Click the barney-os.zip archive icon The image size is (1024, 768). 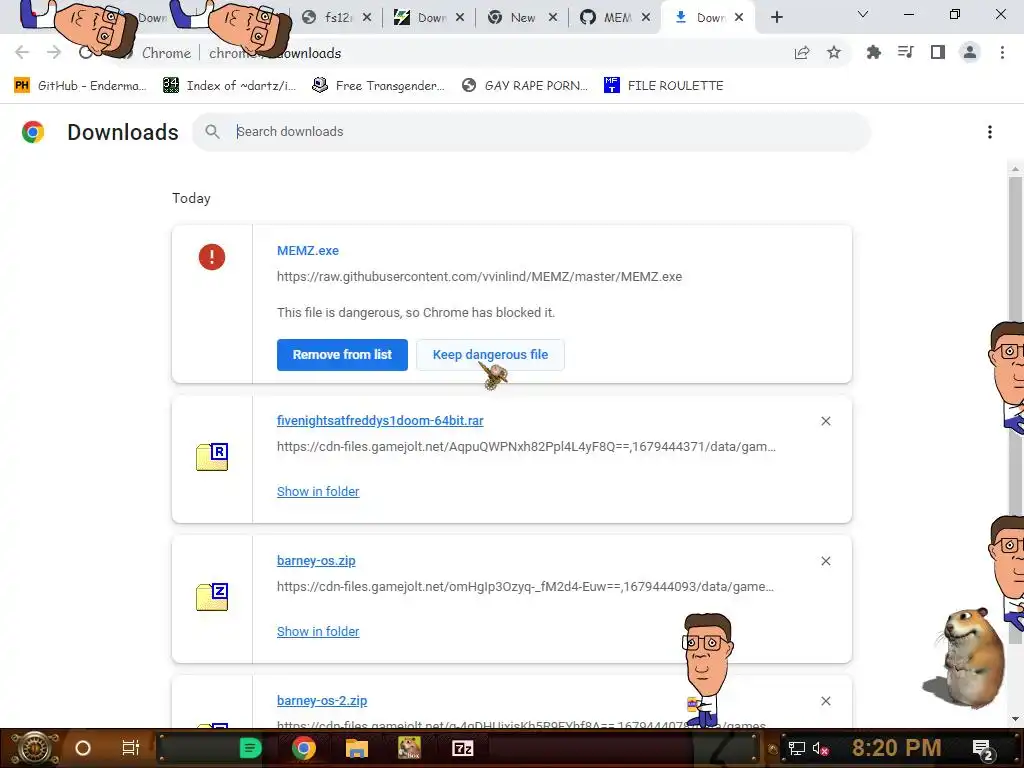tap(212, 596)
